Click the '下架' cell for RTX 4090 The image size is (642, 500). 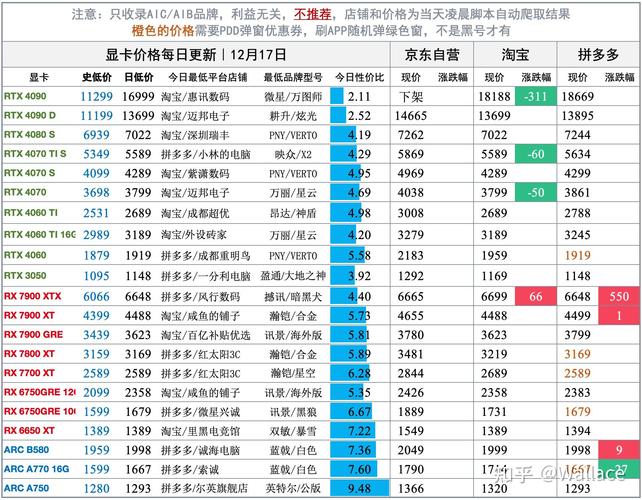[x=411, y=97]
